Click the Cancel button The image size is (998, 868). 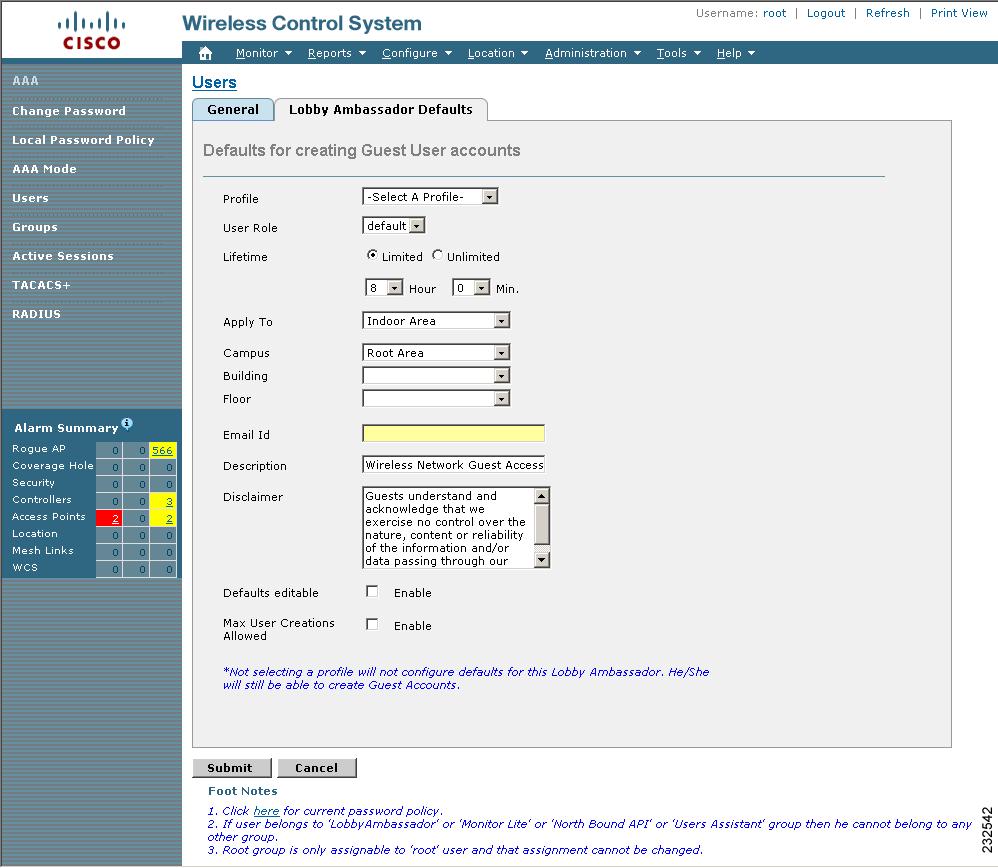coord(316,767)
